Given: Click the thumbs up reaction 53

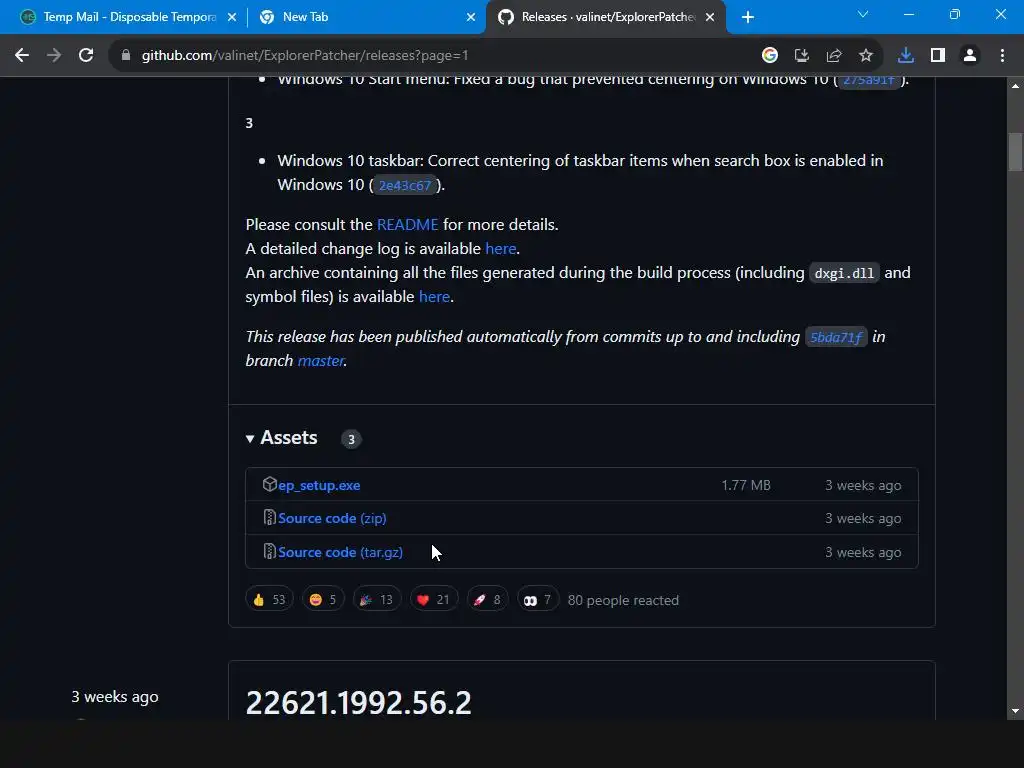Looking at the screenshot, I should [x=269, y=600].
